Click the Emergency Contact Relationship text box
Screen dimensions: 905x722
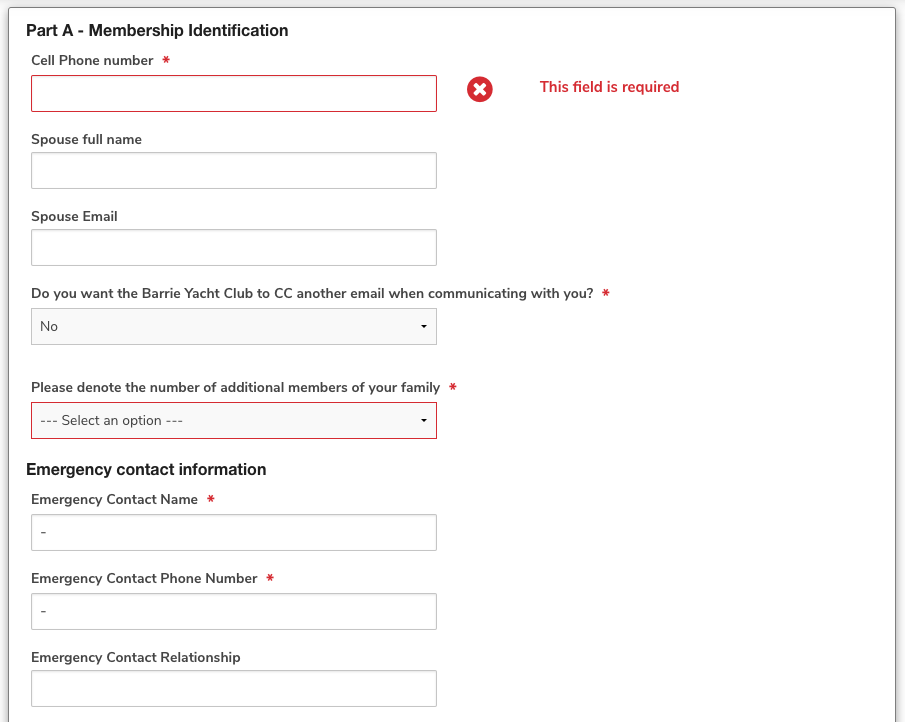(233, 688)
